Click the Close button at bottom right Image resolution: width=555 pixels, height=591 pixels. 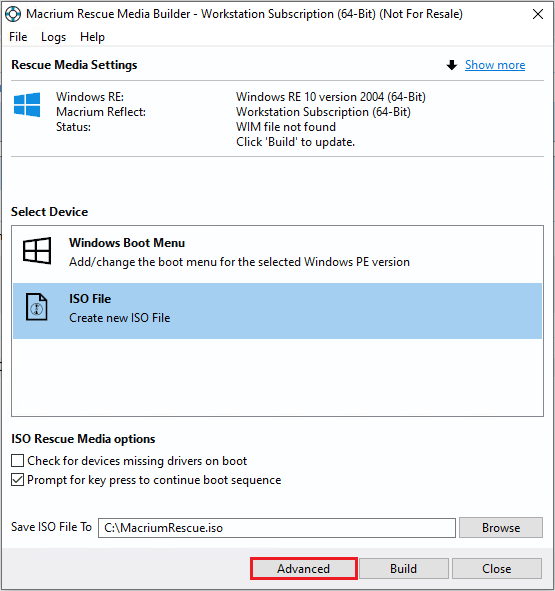click(x=497, y=568)
